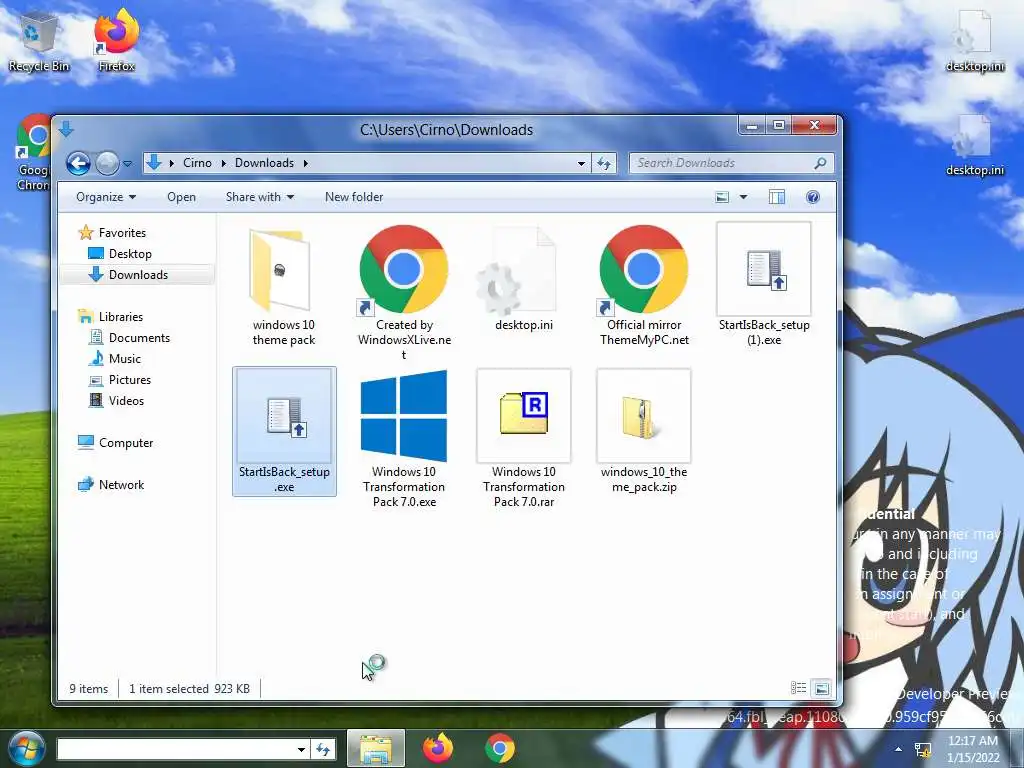Select Windows 10 Transformation Pack 7.0.rar
This screenshot has width=1024, height=768.
tap(524, 439)
